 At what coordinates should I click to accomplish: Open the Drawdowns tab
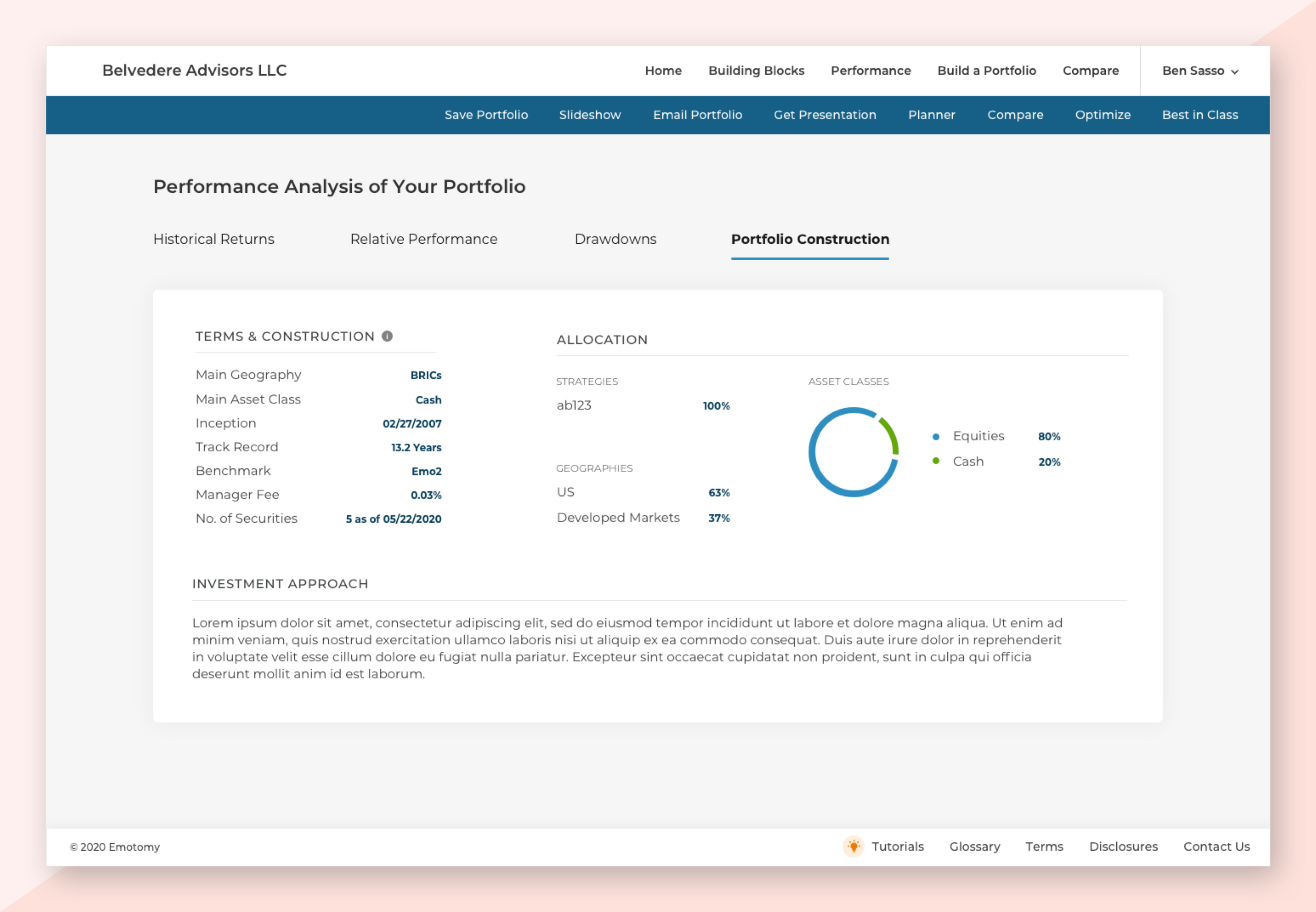tap(615, 239)
